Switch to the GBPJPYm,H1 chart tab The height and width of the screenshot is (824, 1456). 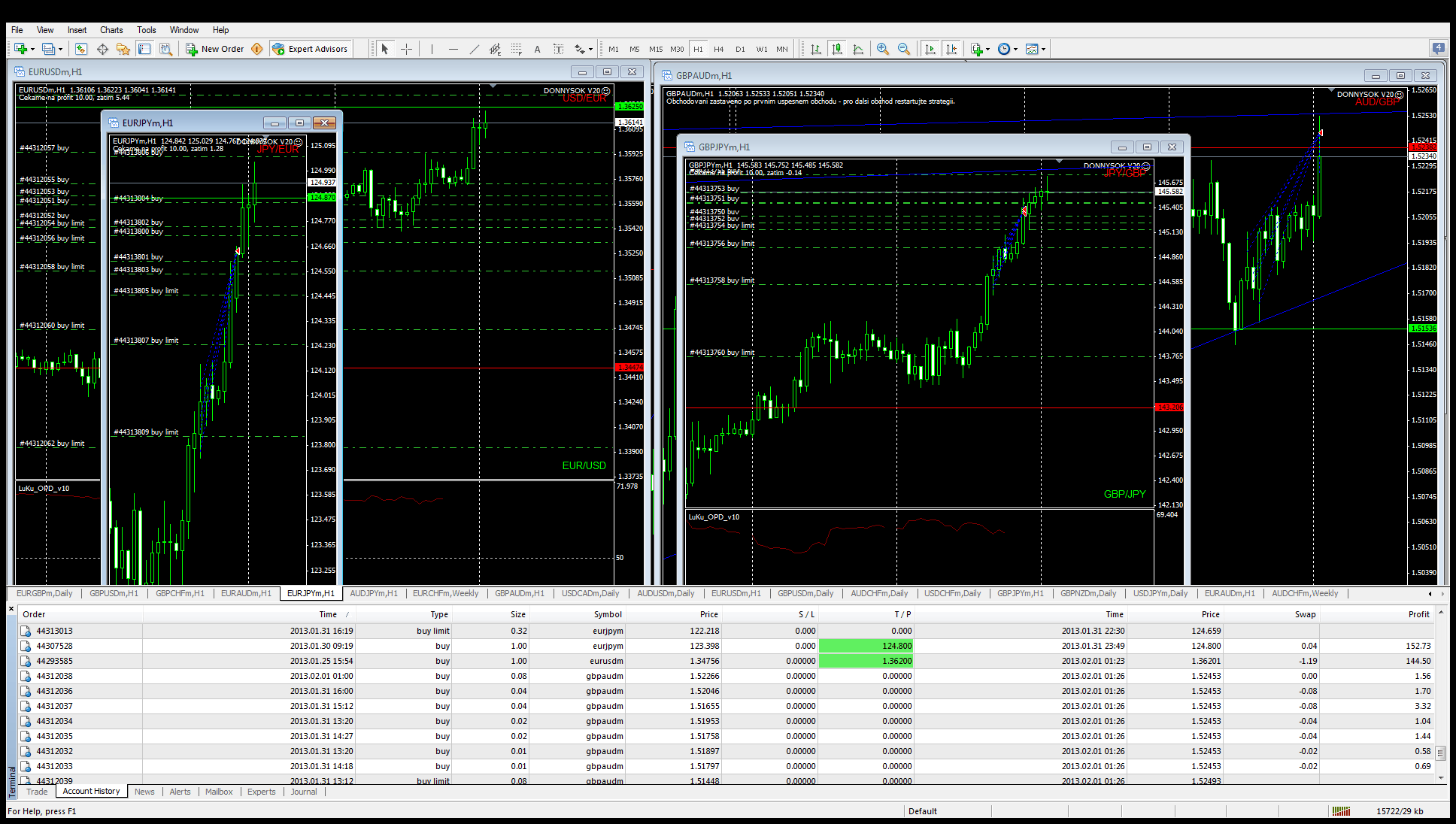1020,593
